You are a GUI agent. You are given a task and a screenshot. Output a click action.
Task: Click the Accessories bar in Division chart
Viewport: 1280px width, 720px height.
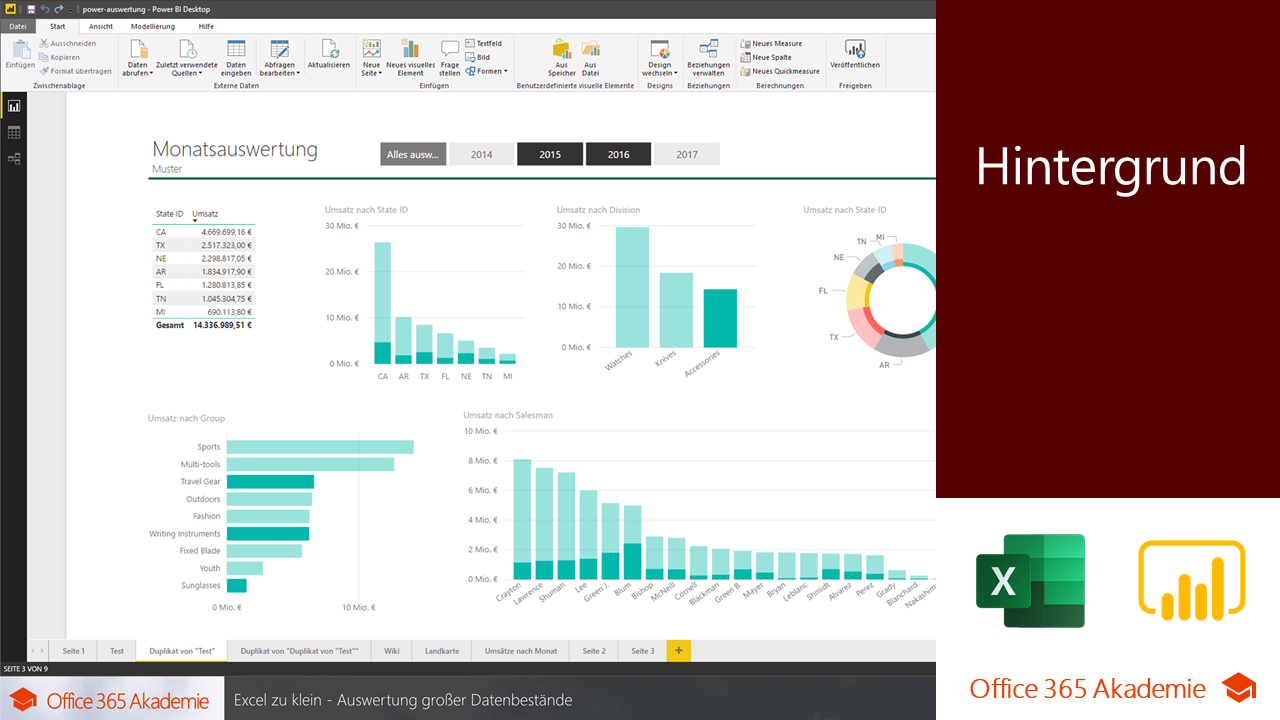[720, 318]
